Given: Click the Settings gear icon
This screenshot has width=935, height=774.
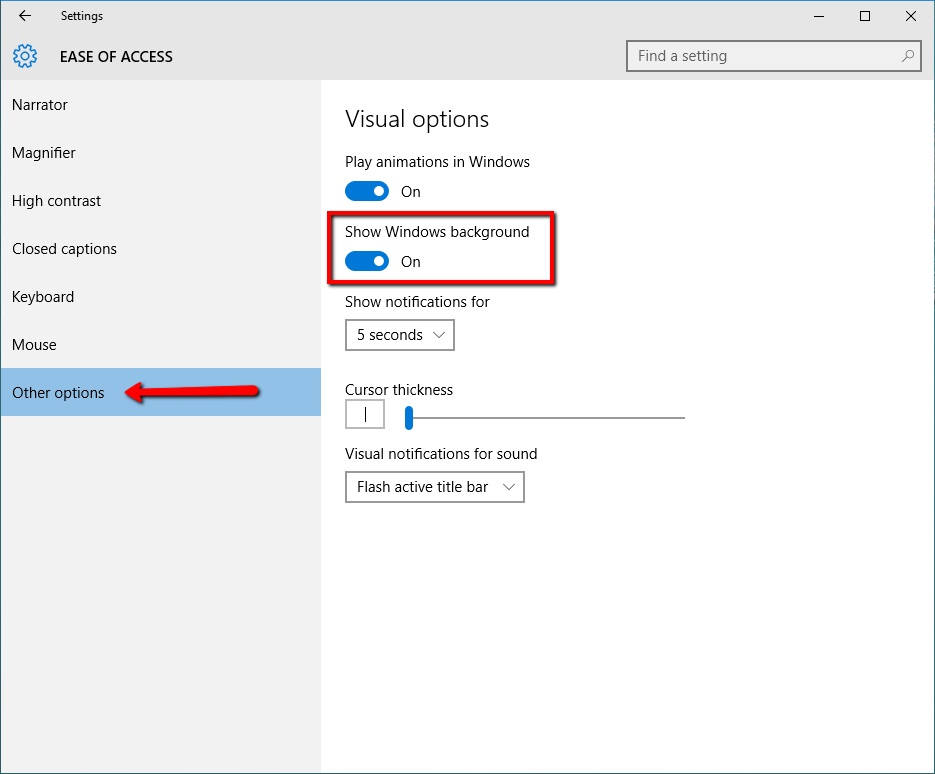Looking at the screenshot, I should tap(24, 56).
